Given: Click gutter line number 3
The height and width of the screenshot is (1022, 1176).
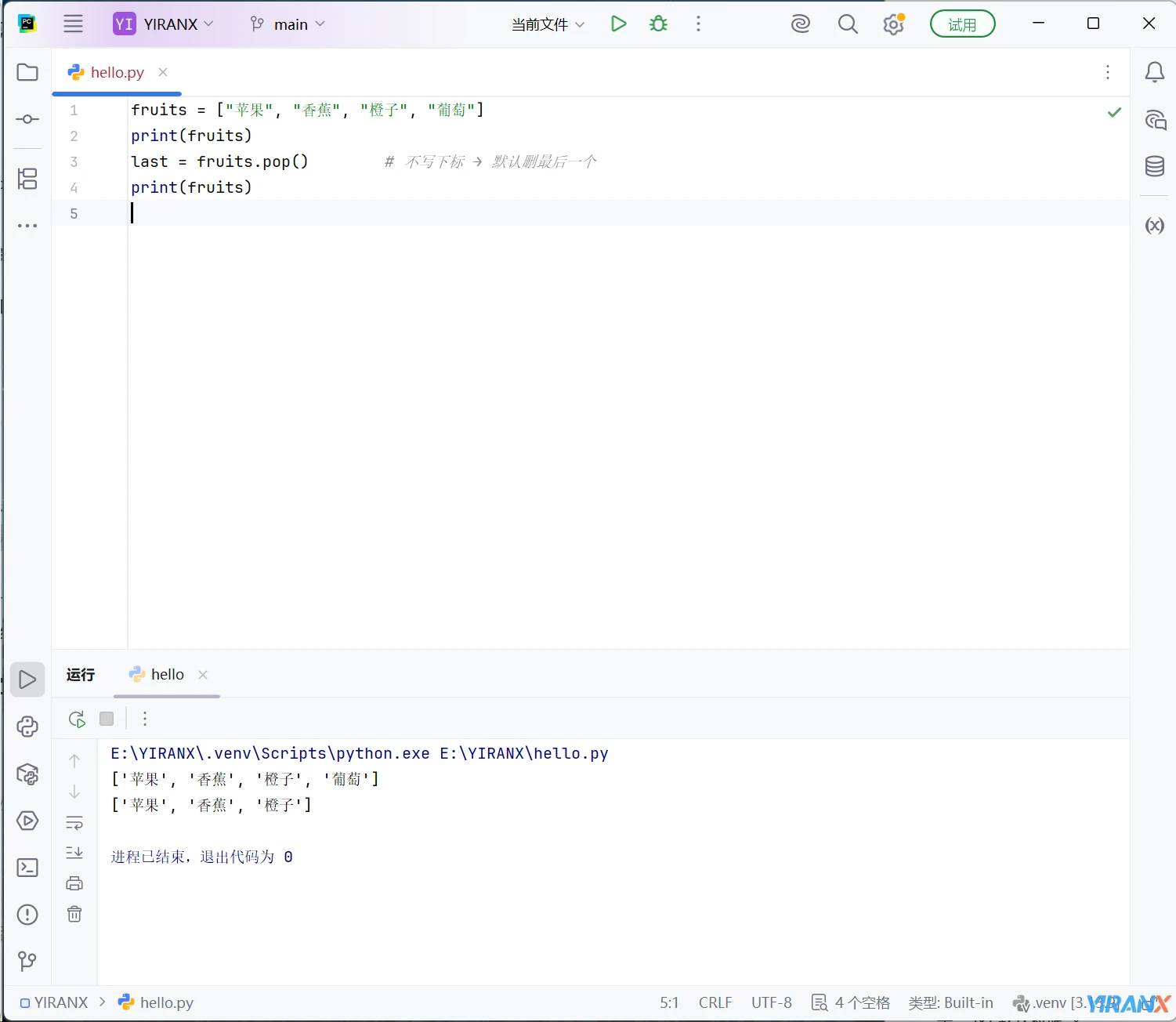Looking at the screenshot, I should 74,161.
